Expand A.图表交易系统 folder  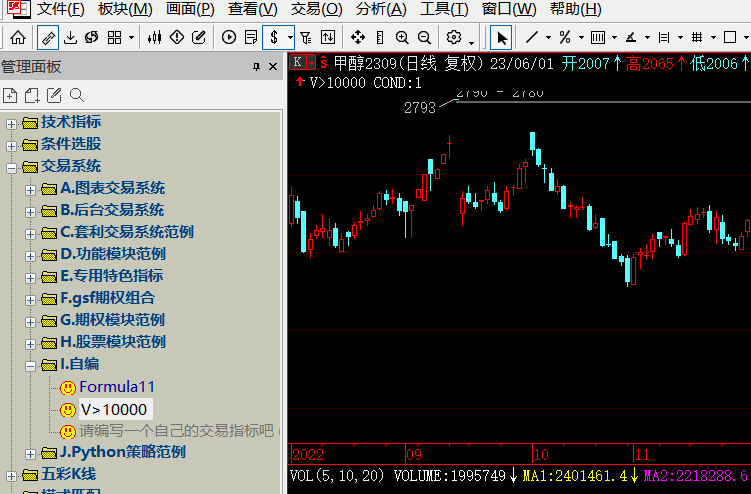click(x=31, y=190)
